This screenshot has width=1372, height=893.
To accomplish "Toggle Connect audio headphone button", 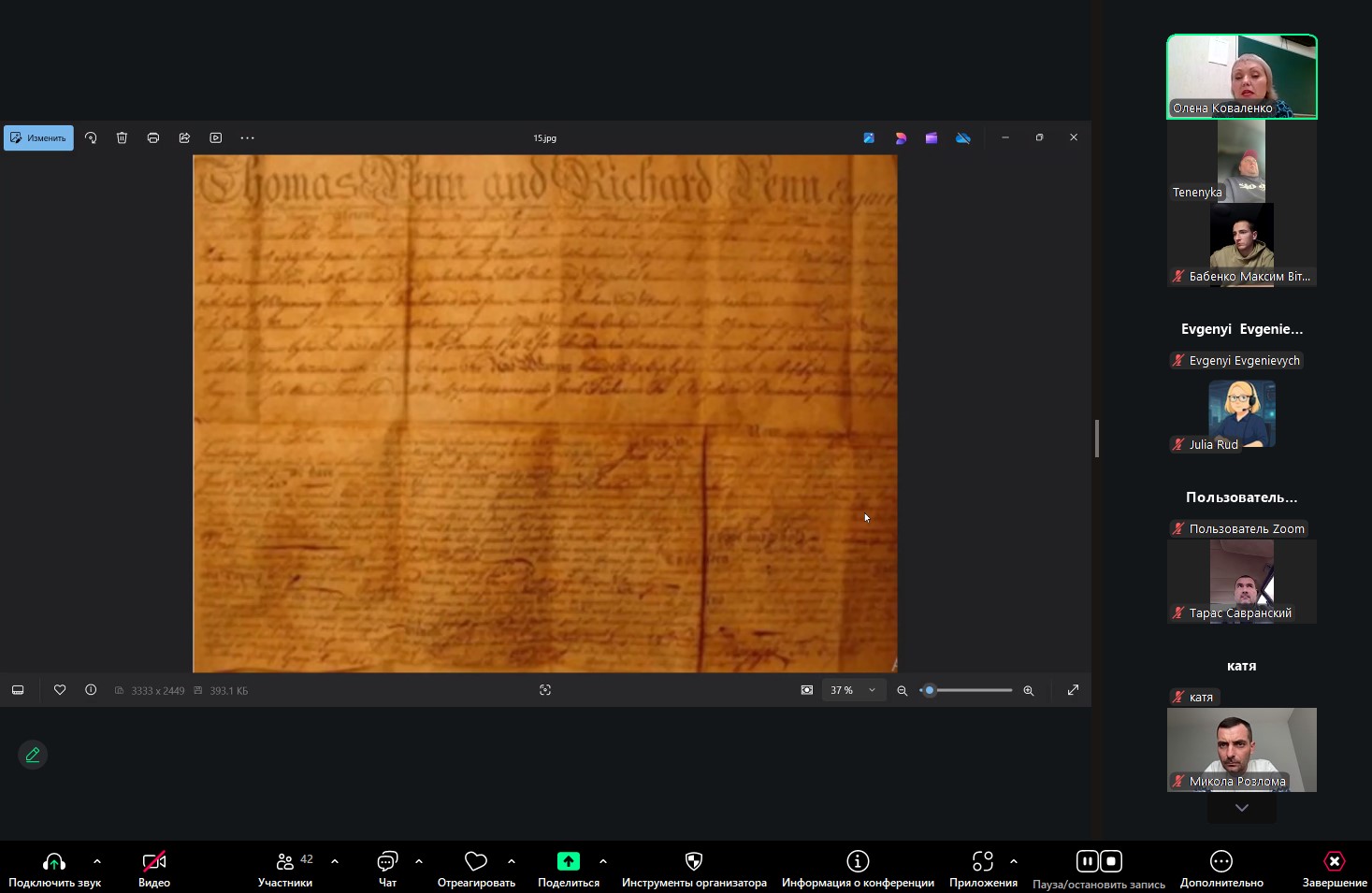I will [54, 869].
